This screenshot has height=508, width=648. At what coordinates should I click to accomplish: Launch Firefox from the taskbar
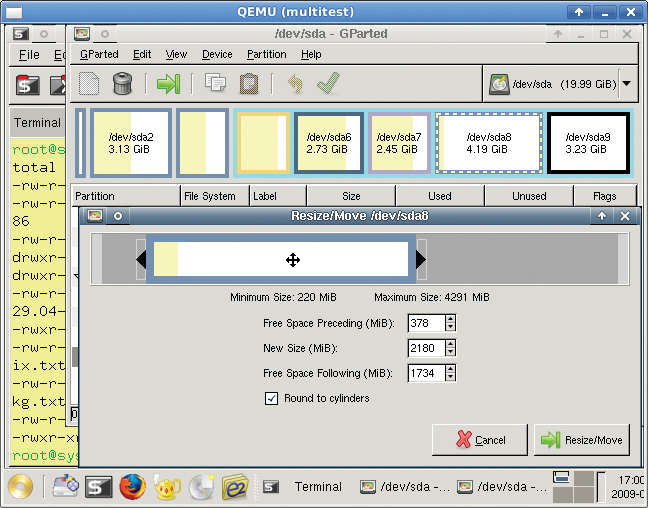click(132, 487)
